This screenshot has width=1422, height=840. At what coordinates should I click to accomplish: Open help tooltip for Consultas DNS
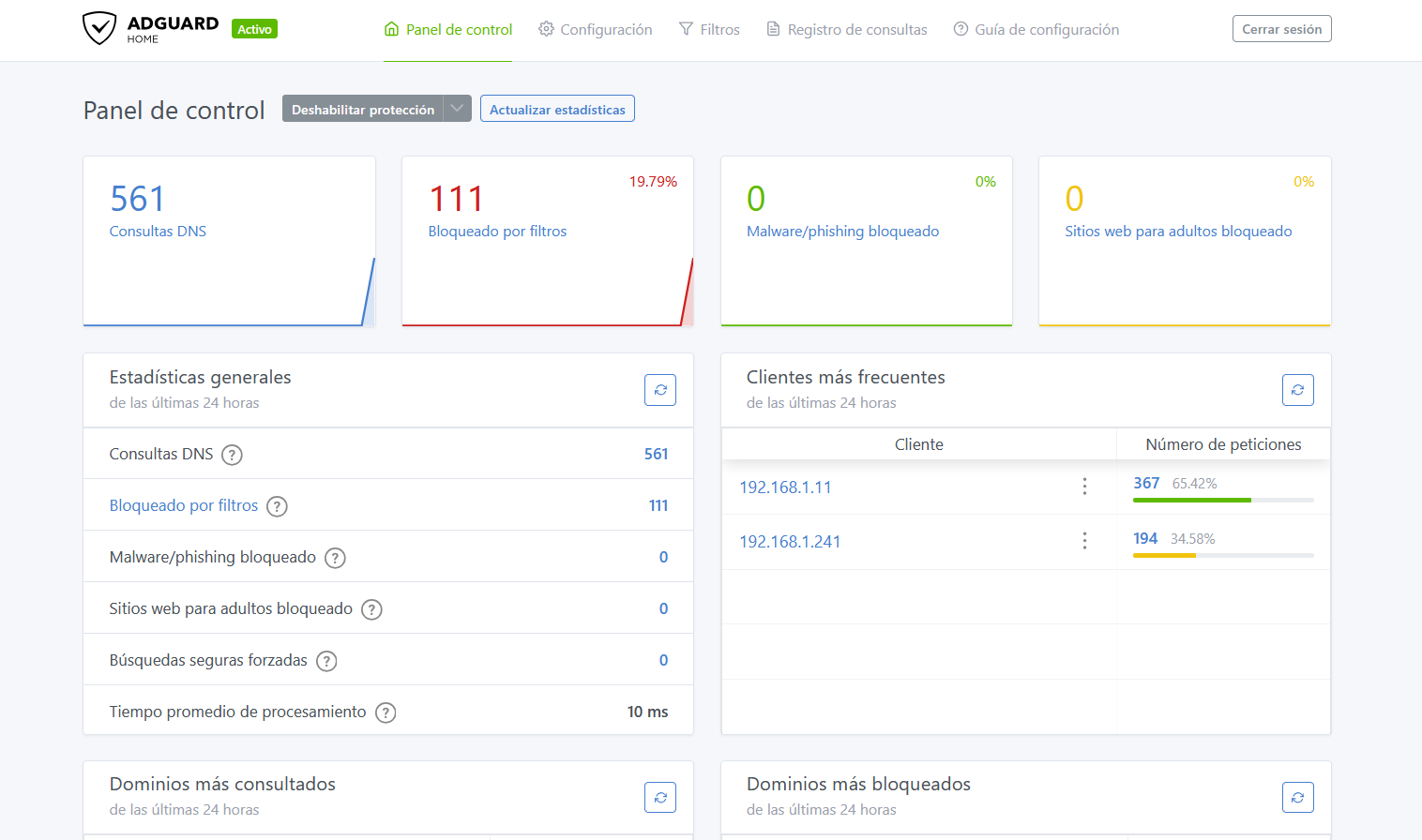pos(231,454)
